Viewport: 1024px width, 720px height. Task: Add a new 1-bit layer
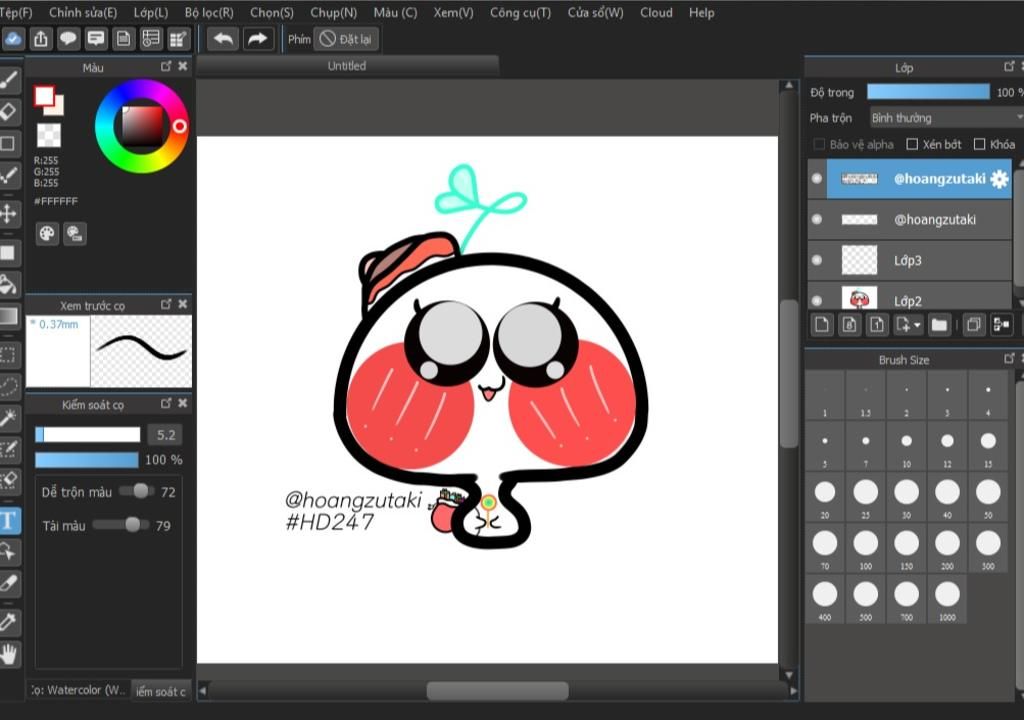876,325
